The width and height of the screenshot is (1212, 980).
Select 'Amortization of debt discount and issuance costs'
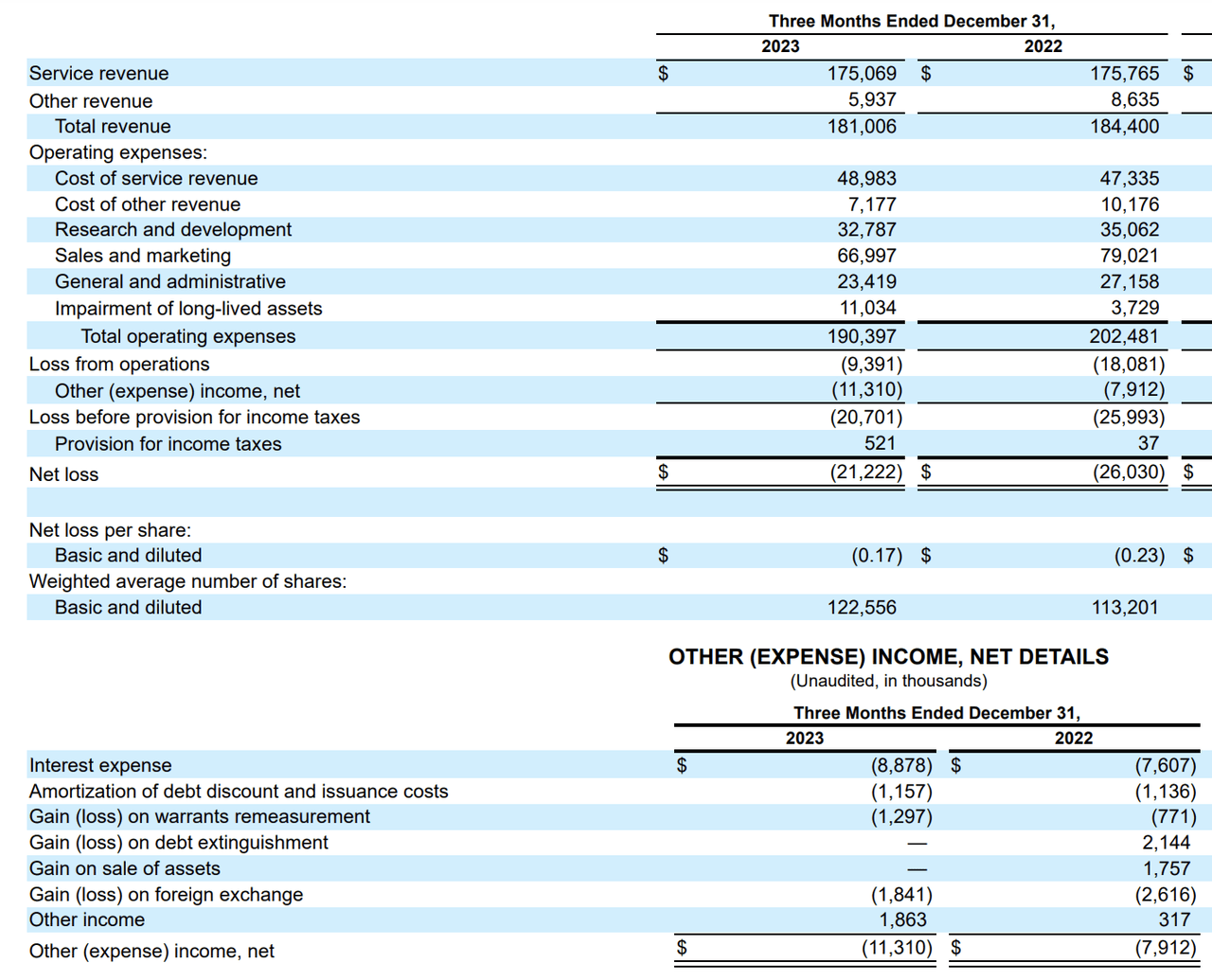(239, 791)
